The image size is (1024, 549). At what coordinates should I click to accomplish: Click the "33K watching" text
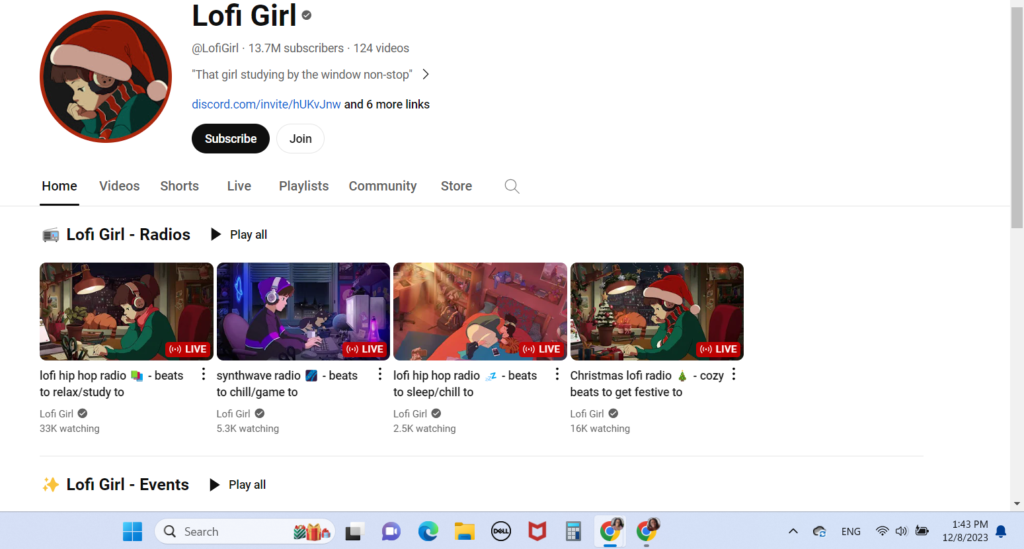[x=69, y=429]
